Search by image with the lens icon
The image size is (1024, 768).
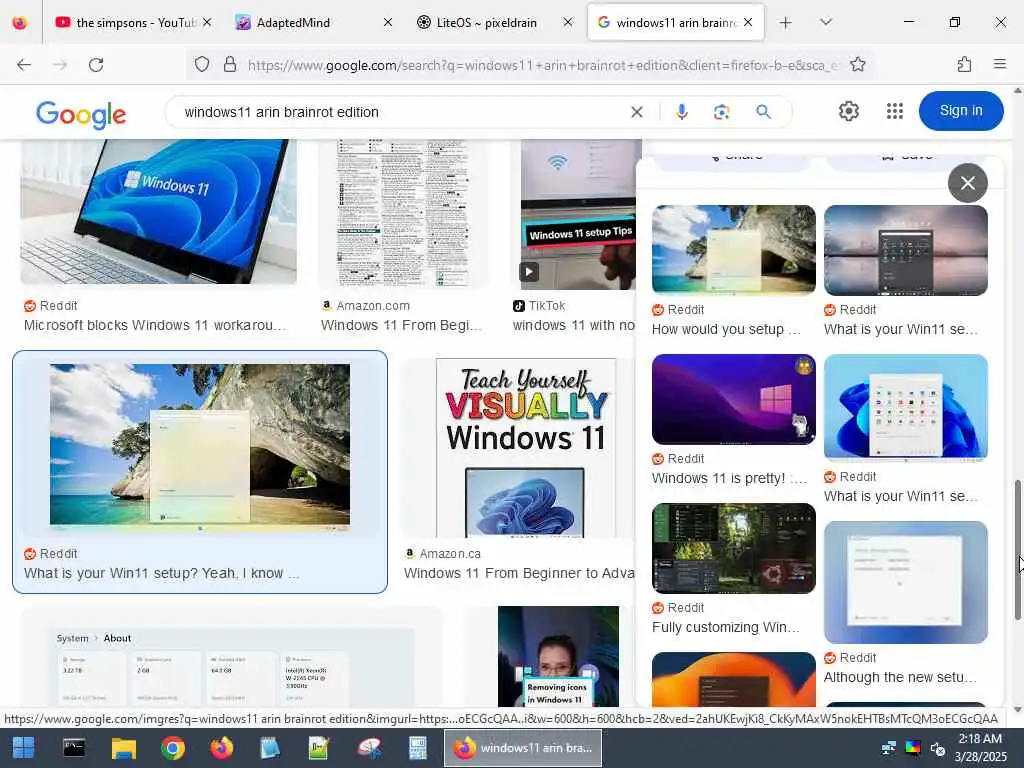point(722,112)
